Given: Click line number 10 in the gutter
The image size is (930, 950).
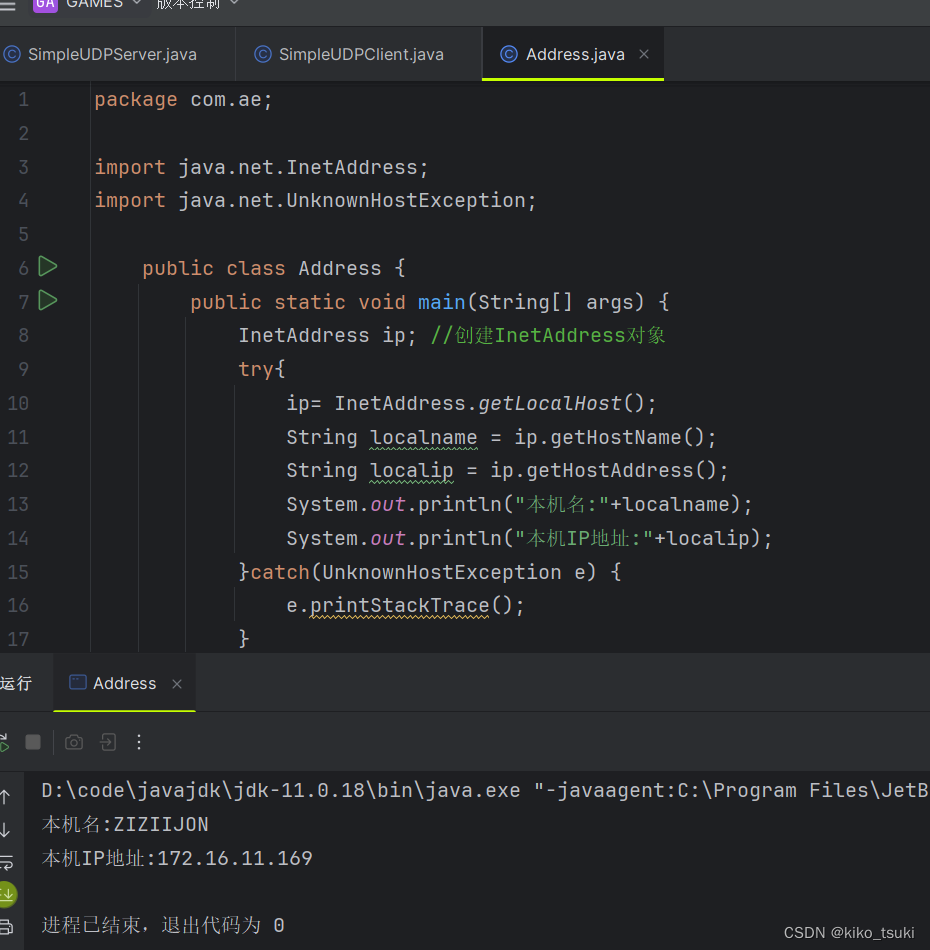Looking at the screenshot, I should [x=18, y=403].
